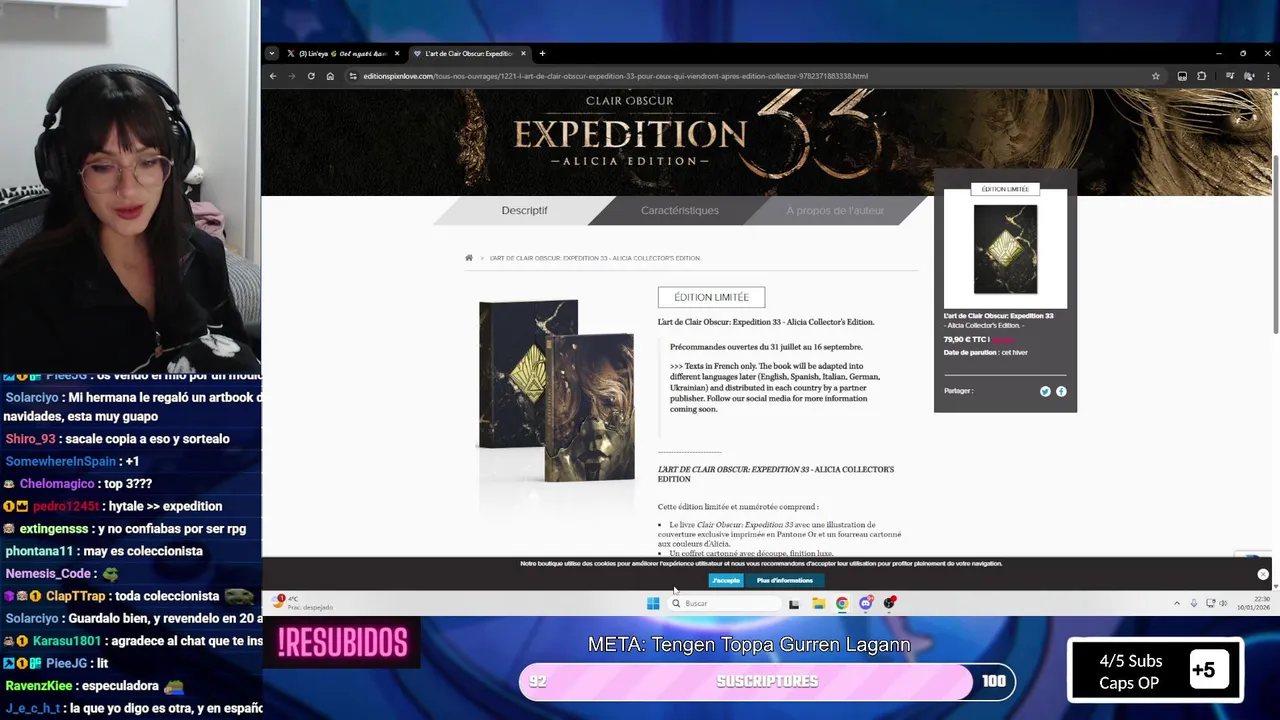This screenshot has height=720, width=1280.
Task: Open the weather widget on the taskbar
Action: [x=302, y=603]
